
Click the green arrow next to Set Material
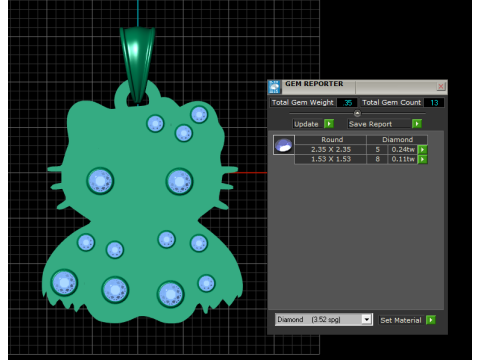click(431, 320)
